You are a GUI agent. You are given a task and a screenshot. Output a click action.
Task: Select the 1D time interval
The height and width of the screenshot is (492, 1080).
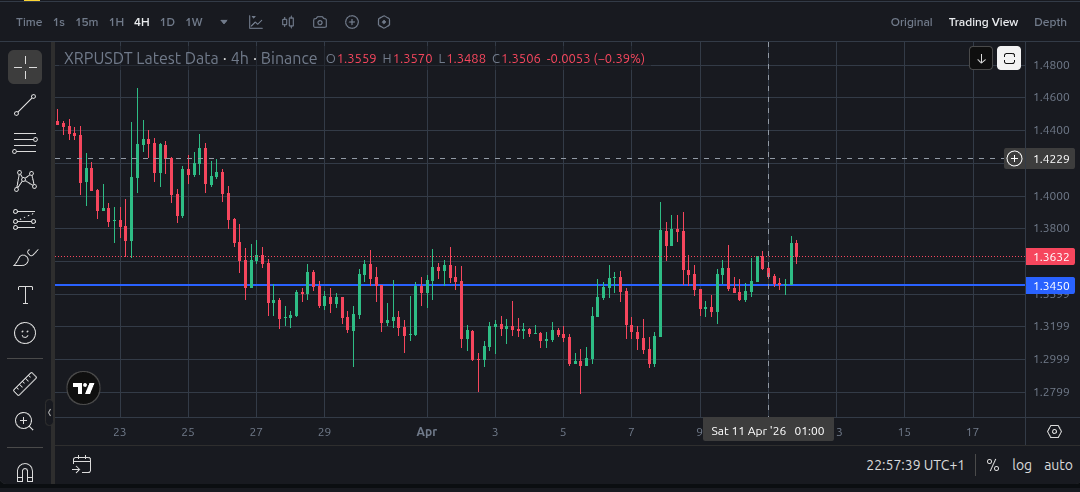pyautogui.click(x=167, y=22)
